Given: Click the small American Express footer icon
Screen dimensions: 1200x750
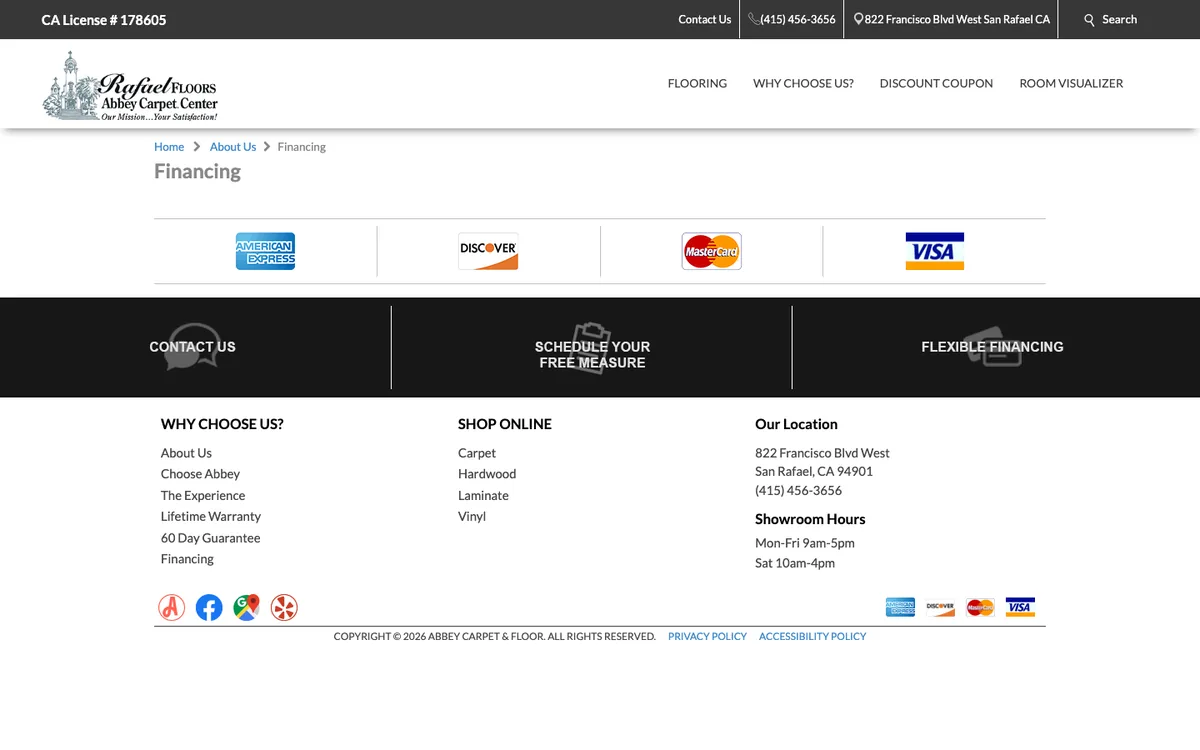Looking at the screenshot, I should click(900, 607).
